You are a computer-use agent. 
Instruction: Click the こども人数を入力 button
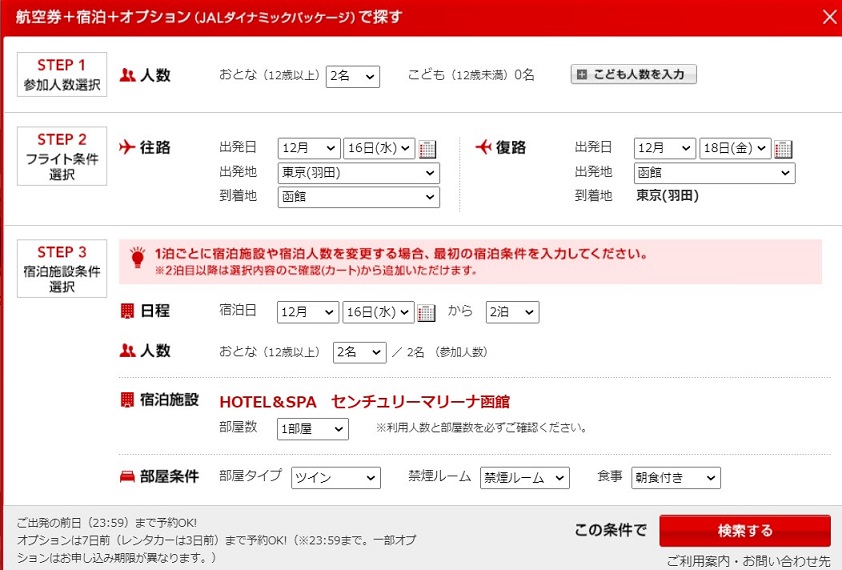pyautogui.click(x=634, y=75)
